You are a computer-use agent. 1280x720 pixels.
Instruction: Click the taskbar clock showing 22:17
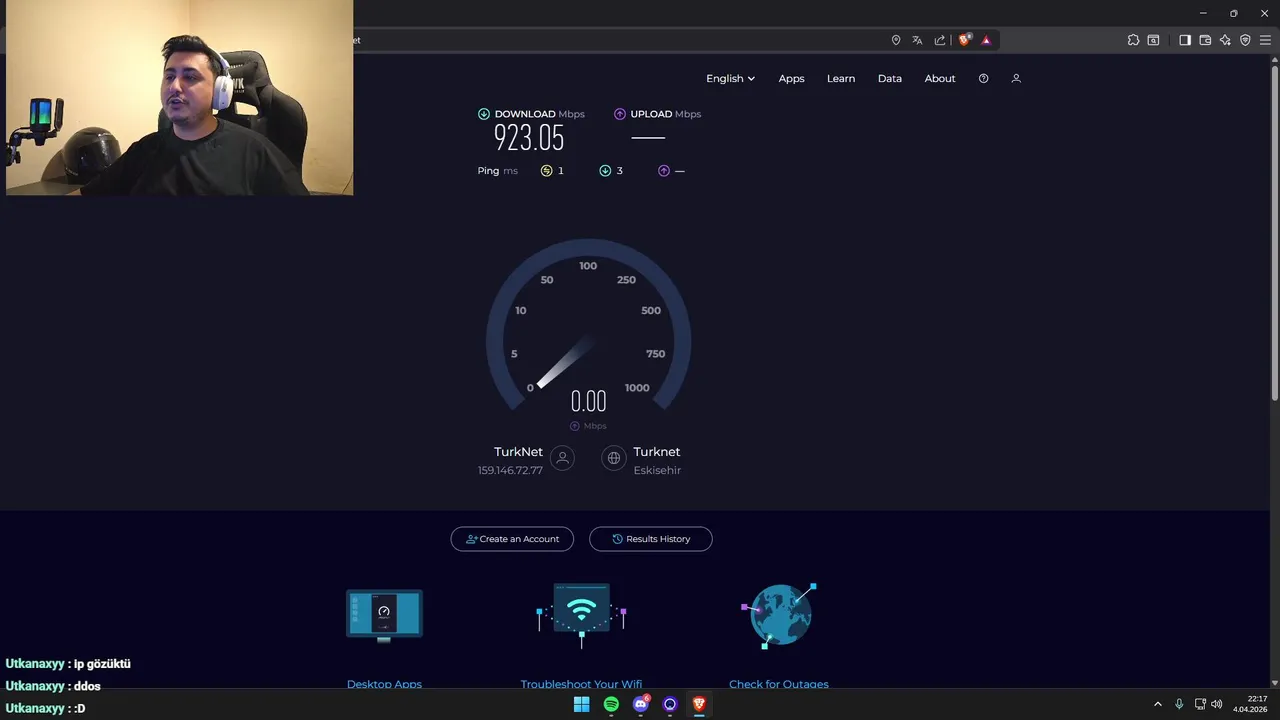1252,704
